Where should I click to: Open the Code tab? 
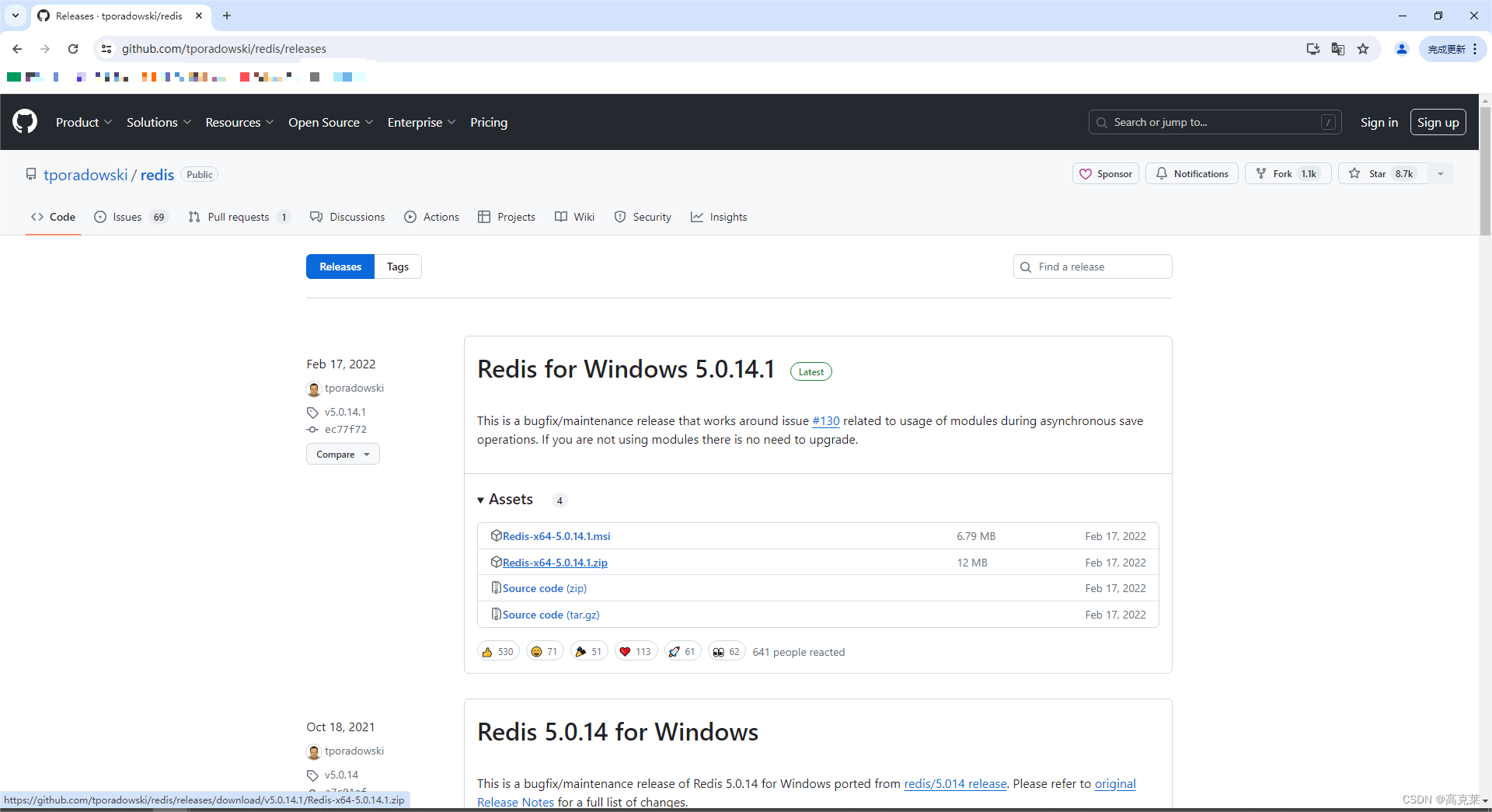(x=53, y=217)
